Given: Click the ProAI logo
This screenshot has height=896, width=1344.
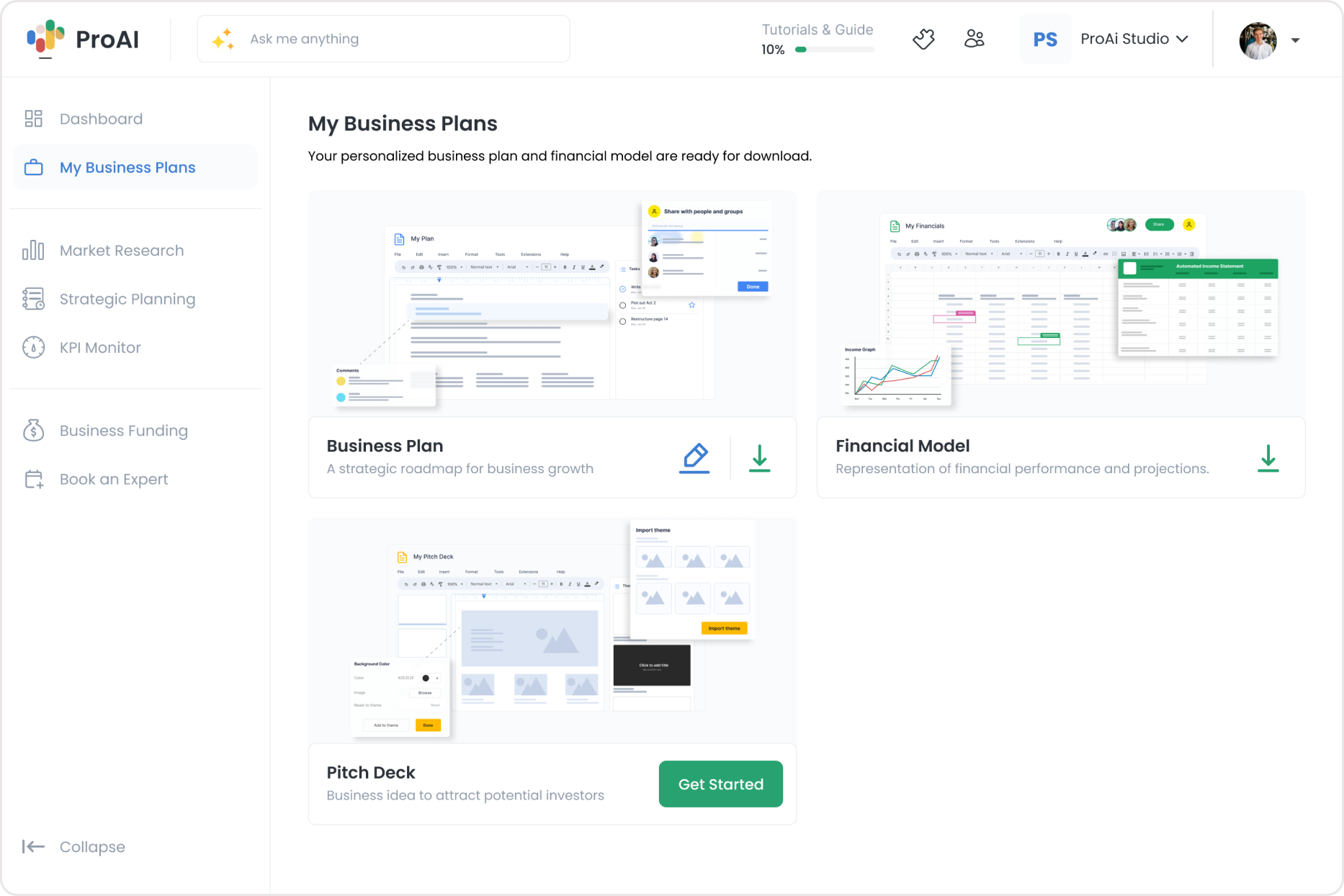Looking at the screenshot, I should 83,39.
